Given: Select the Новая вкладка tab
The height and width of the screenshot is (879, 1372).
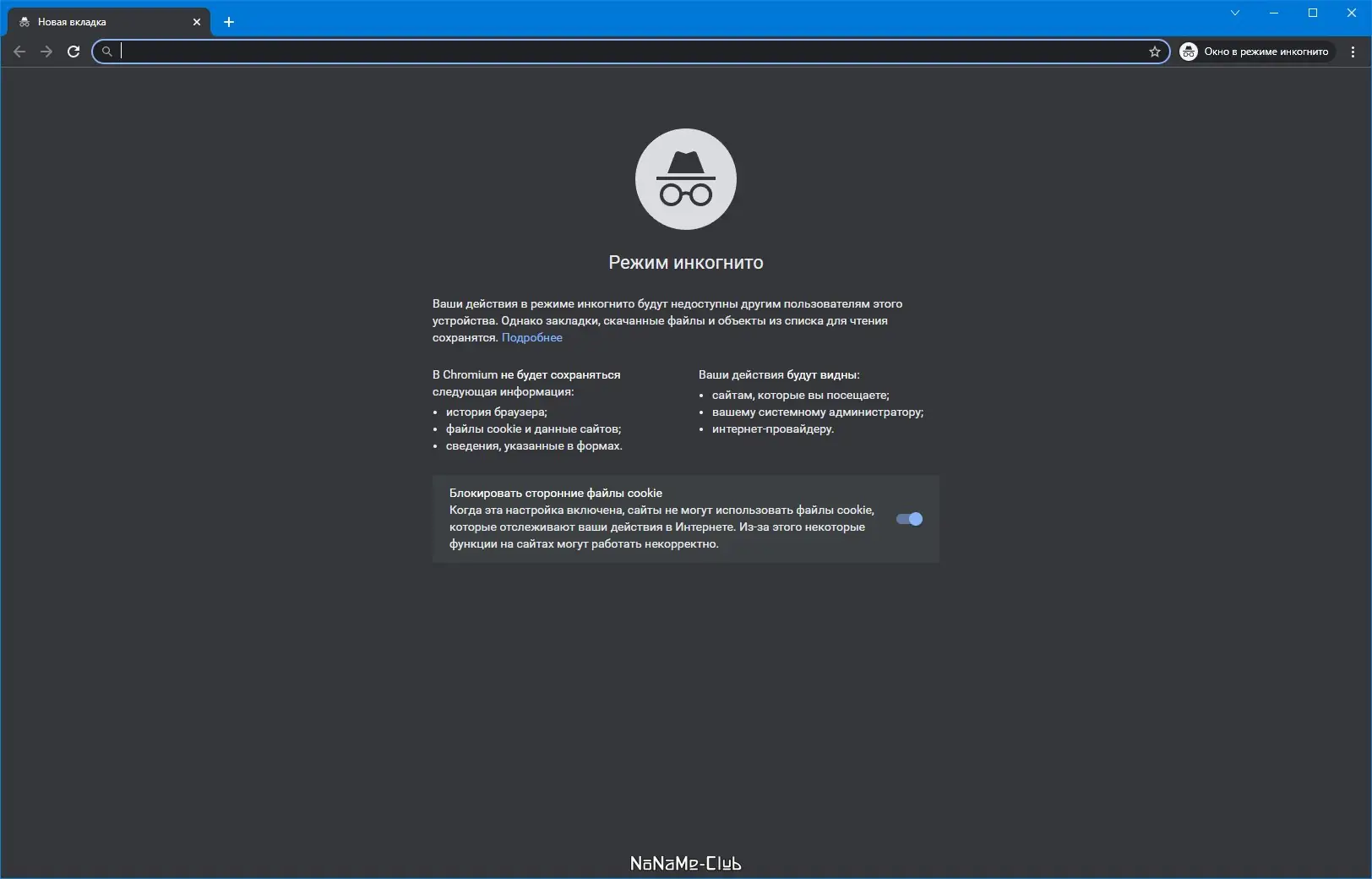Looking at the screenshot, I should 109,22.
